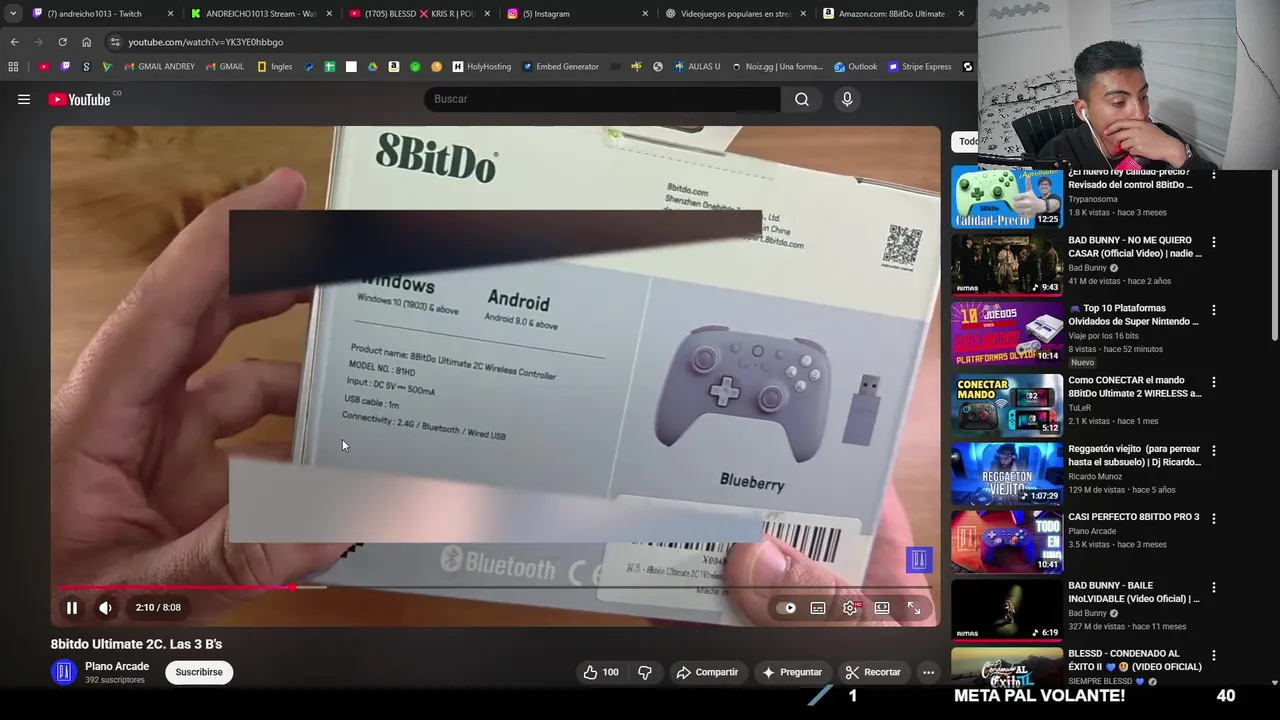Open the Amazon bookmark icon
The height and width of the screenshot is (720, 1280).
pyautogui.click(x=394, y=67)
